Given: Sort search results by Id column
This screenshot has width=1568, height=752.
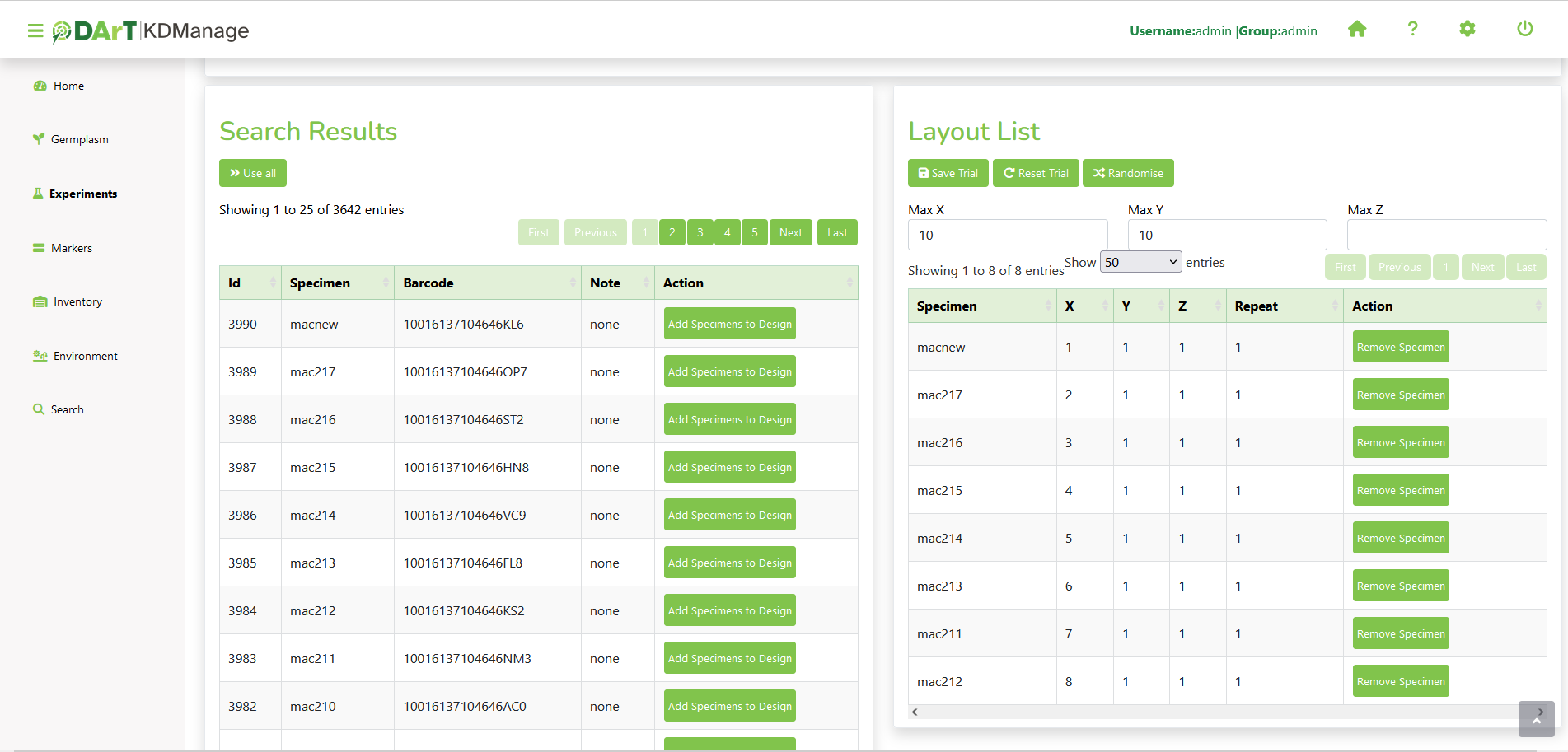Looking at the screenshot, I should click(250, 283).
